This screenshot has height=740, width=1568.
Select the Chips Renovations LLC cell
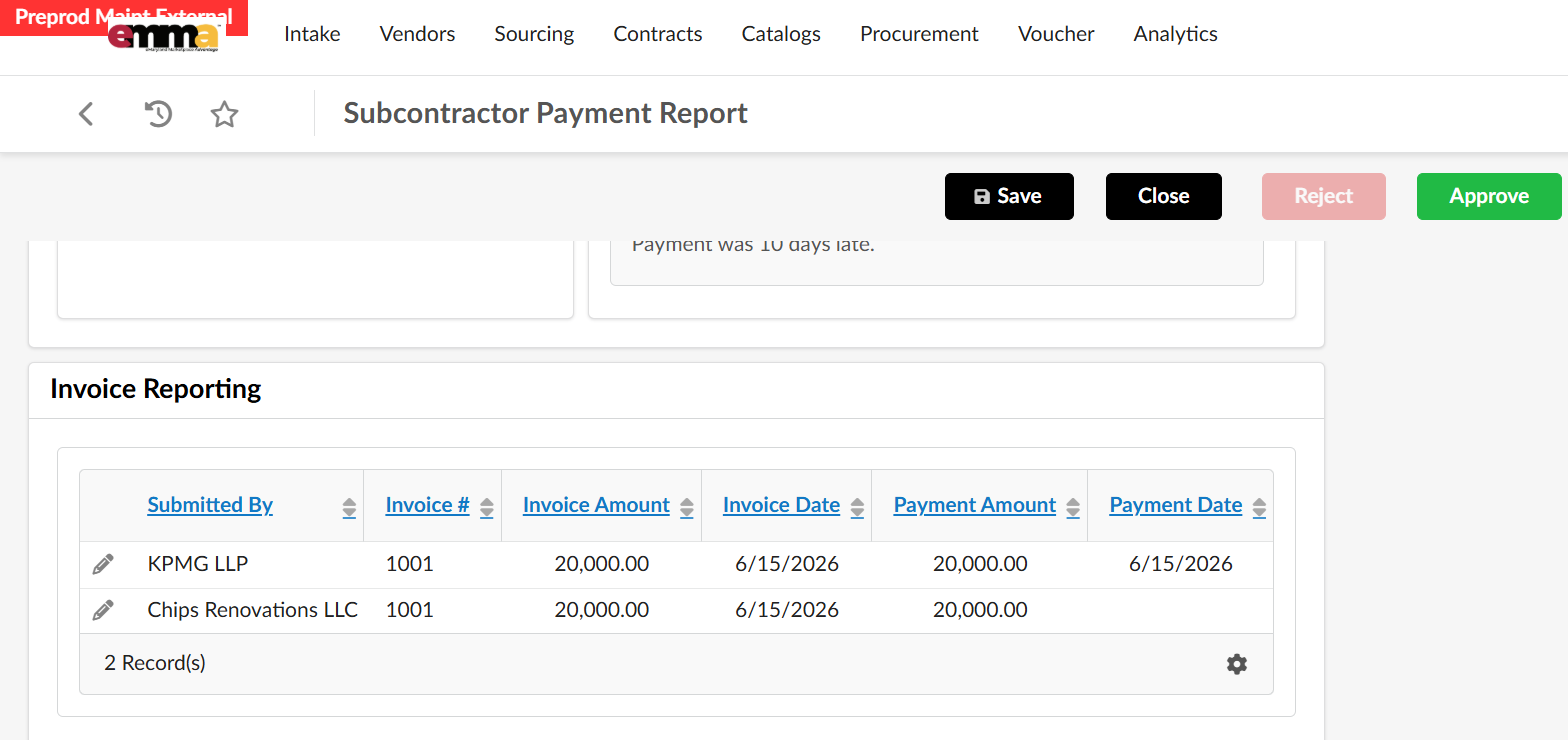253,610
